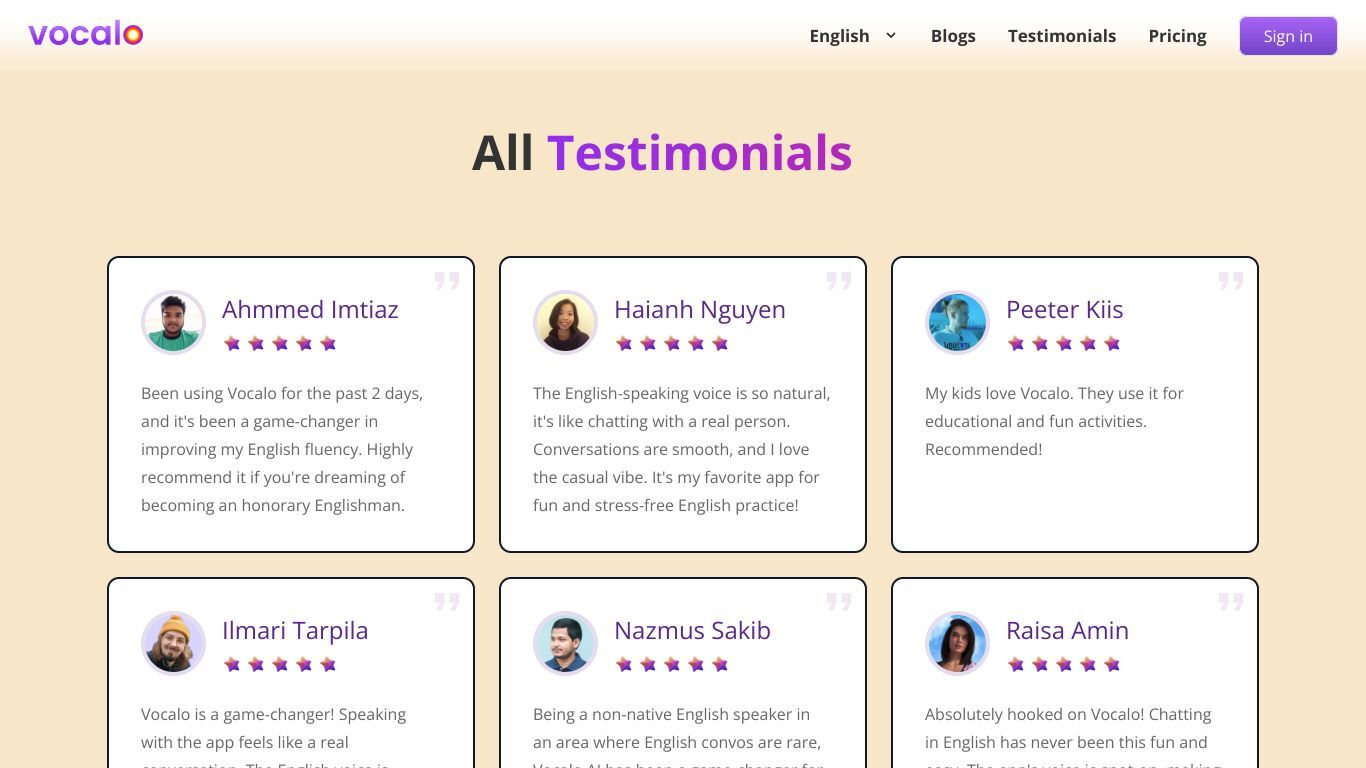Expand the English language dropdown
Viewport: 1366px width, 768px height.
point(853,36)
